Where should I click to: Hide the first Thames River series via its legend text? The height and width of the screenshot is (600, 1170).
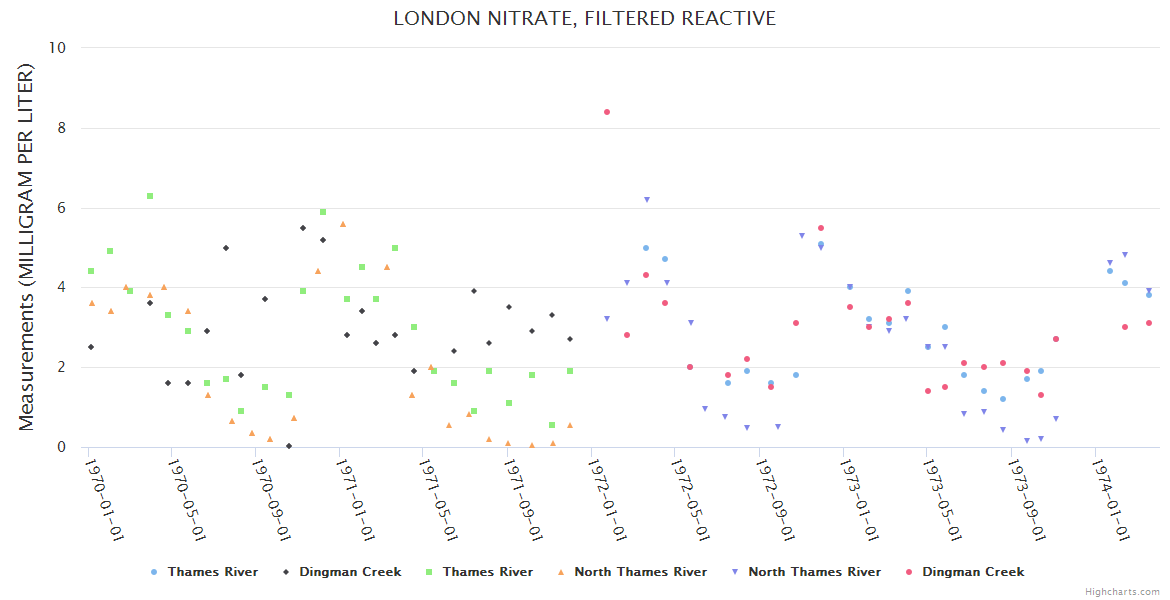pyautogui.click(x=212, y=572)
